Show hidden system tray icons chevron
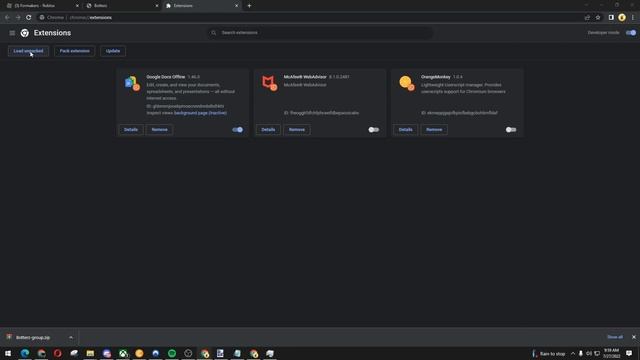Viewport: 640px width, 360px height. tap(573, 353)
